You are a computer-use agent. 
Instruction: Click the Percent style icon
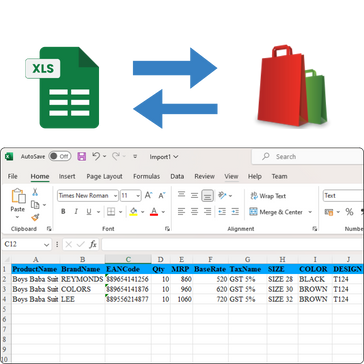pos(349,212)
